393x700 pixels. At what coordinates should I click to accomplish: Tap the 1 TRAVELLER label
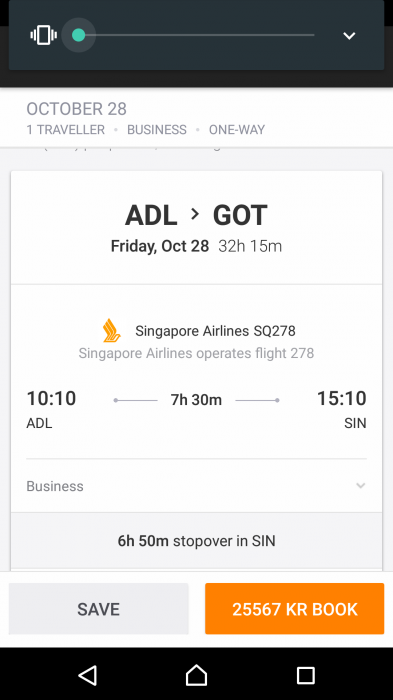(x=66, y=130)
